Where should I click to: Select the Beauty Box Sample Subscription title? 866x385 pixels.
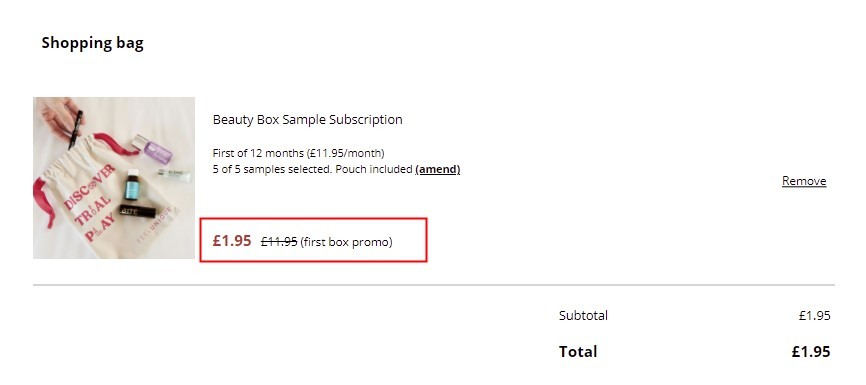[308, 119]
